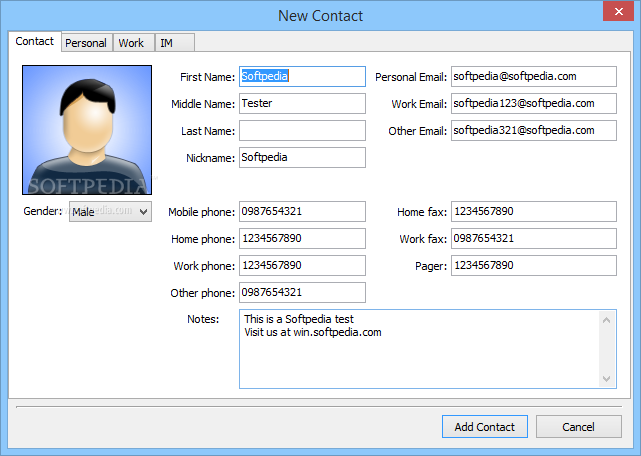Image resolution: width=641 pixels, height=456 pixels.
Task: Click the Mobile phone field
Action: pos(303,211)
